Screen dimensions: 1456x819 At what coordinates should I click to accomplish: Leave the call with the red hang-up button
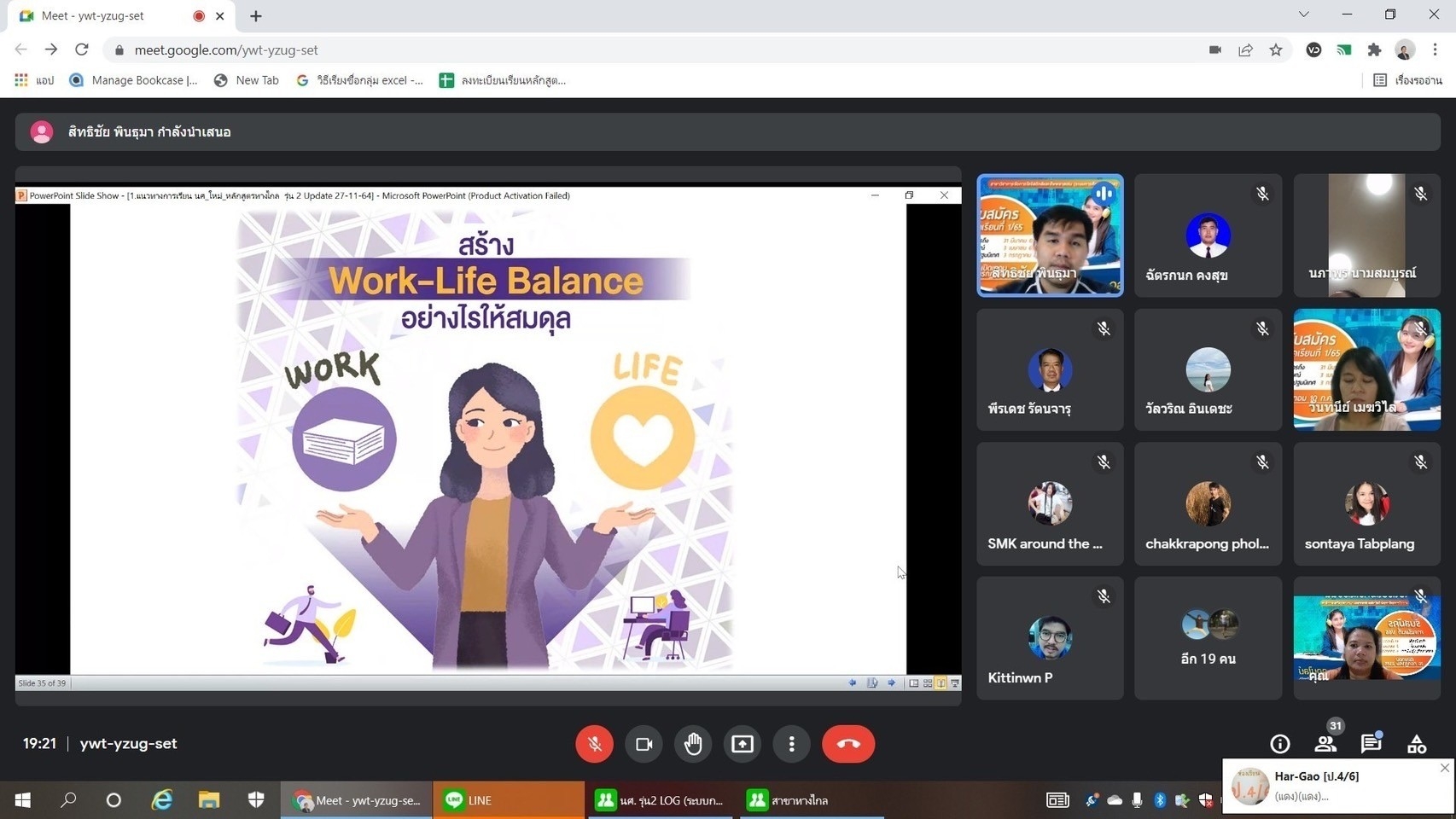[847, 744]
